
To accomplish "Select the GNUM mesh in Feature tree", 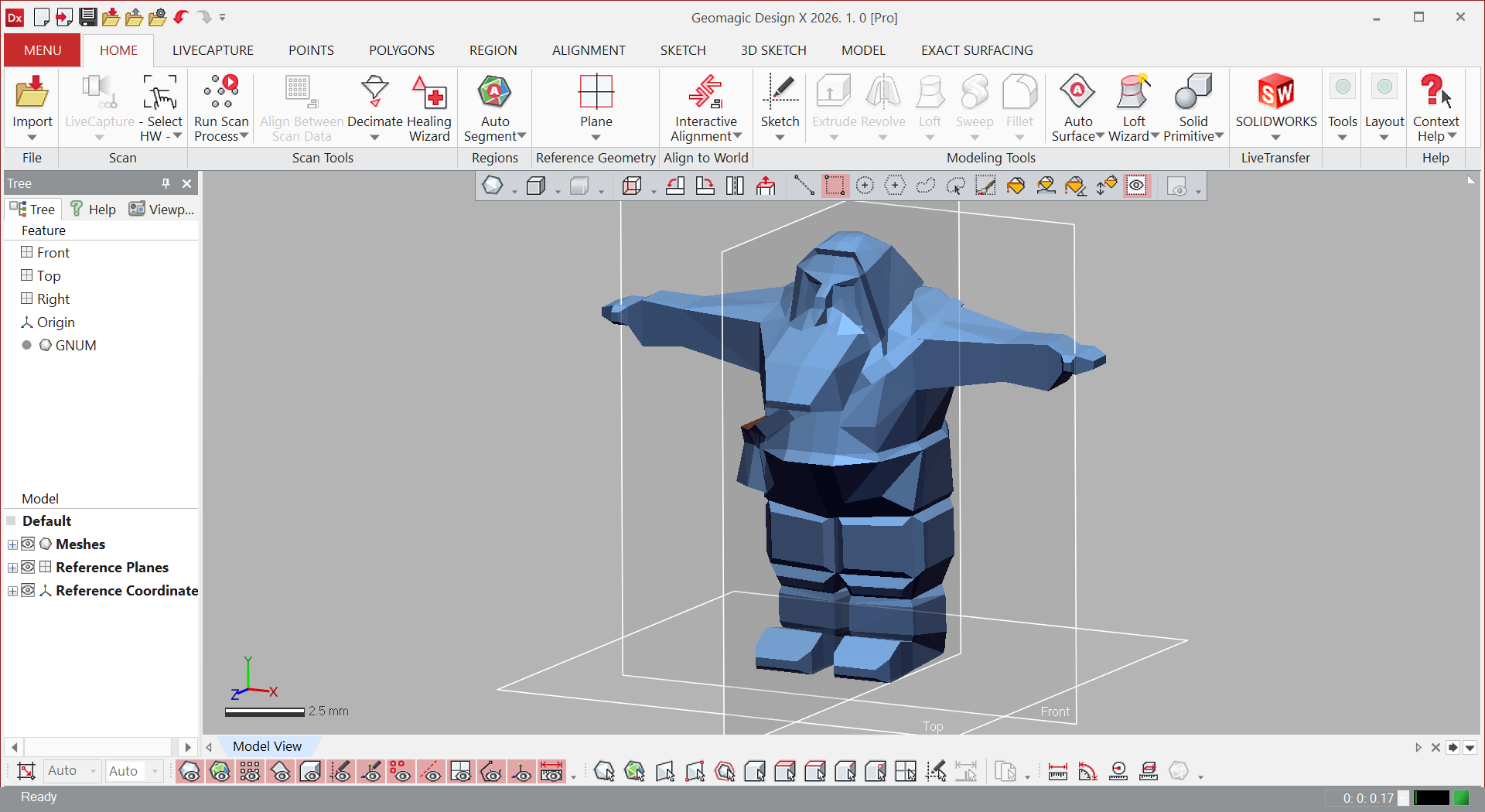I will pos(76,345).
